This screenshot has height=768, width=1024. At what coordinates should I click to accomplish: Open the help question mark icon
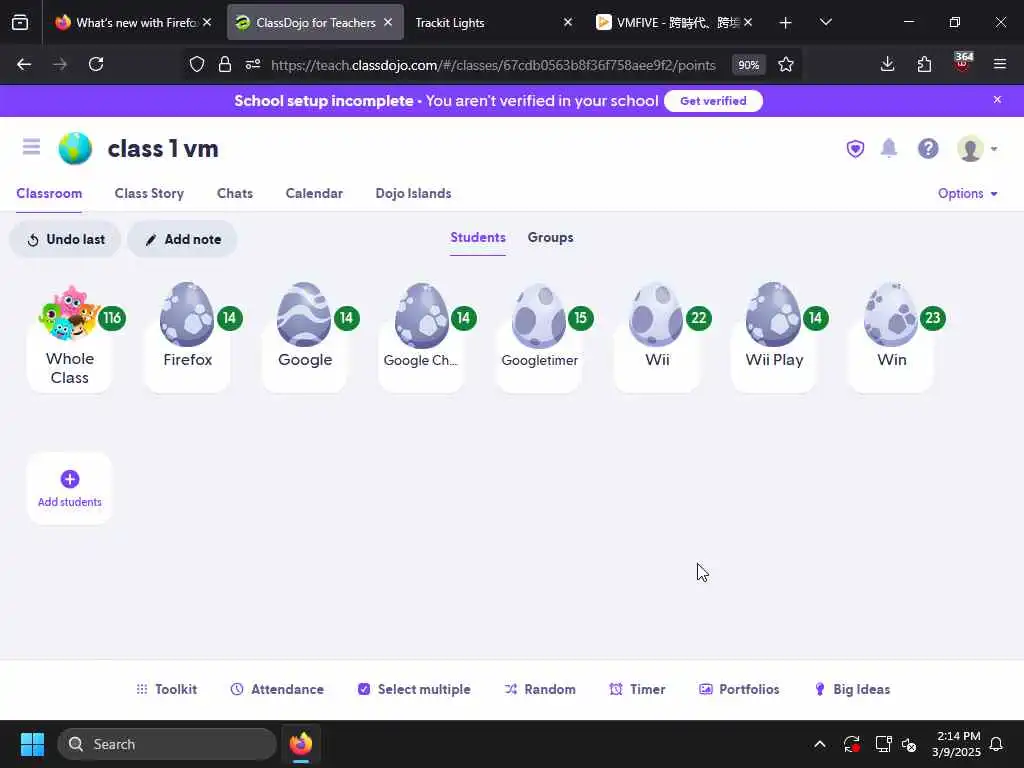click(928, 149)
